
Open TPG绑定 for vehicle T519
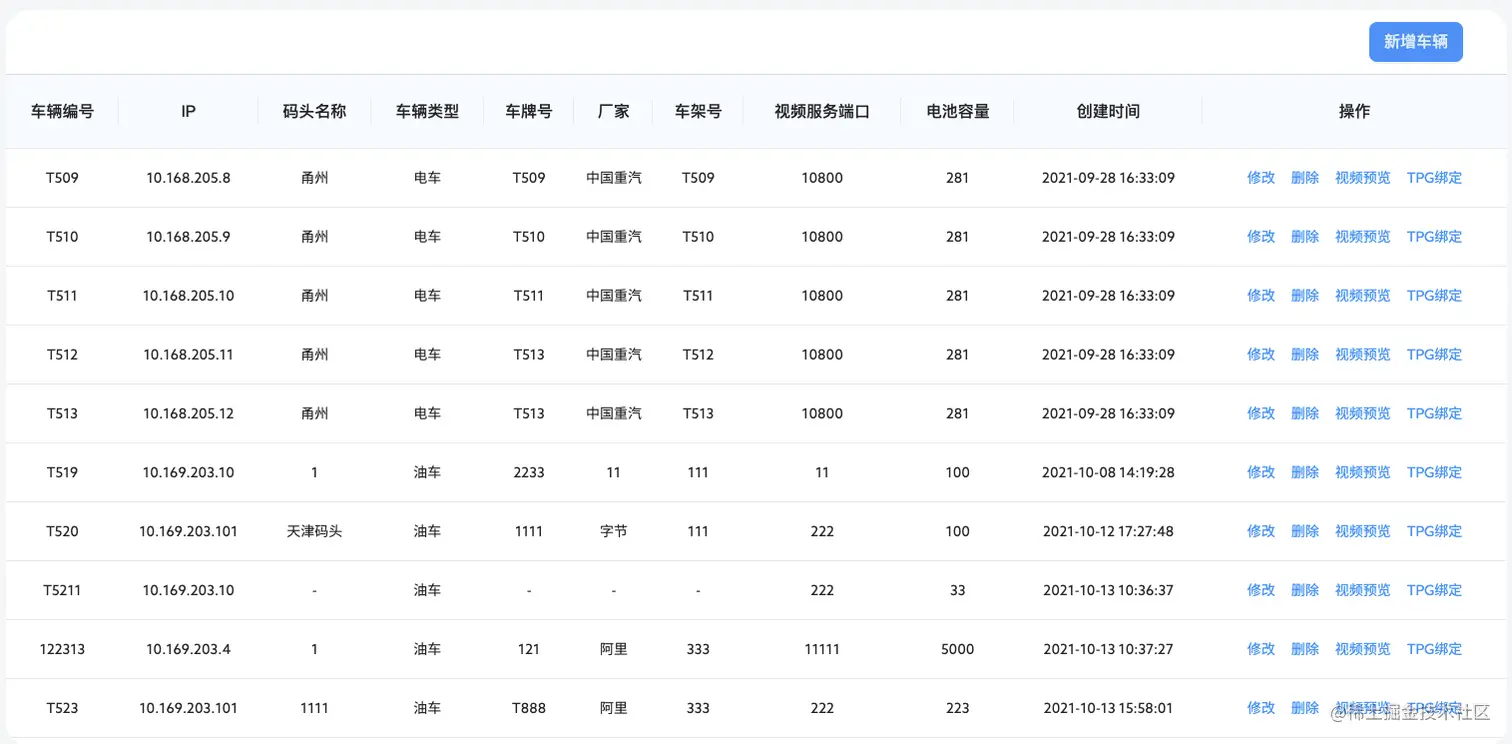[1434, 473]
